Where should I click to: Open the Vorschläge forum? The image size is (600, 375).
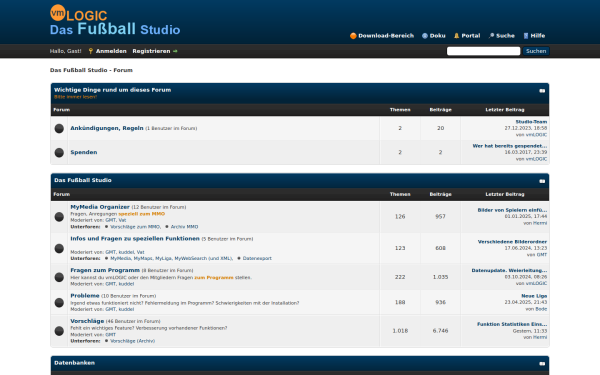click(x=87, y=321)
